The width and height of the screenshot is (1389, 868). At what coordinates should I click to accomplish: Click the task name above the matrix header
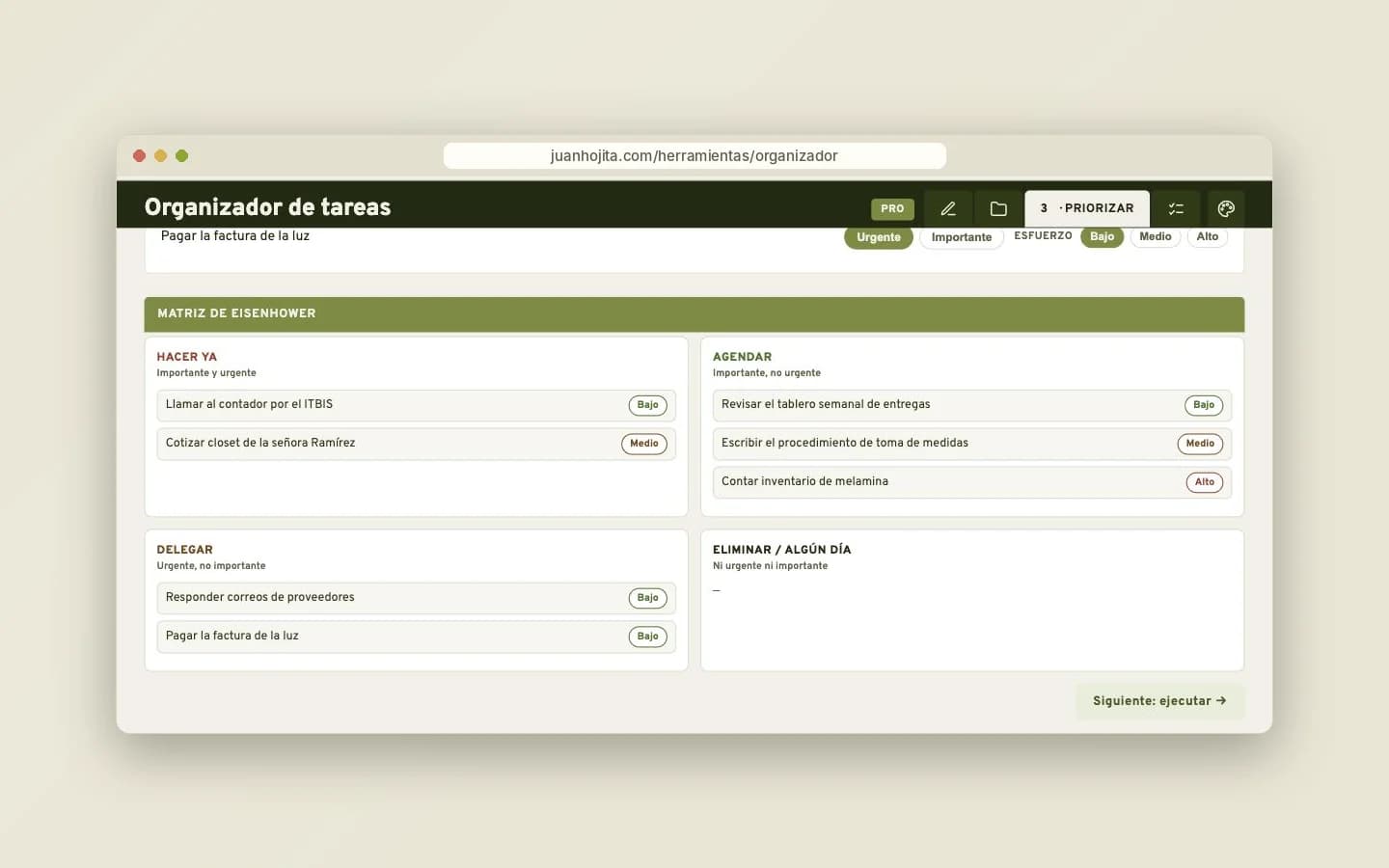pyautogui.click(x=235, y=236)
